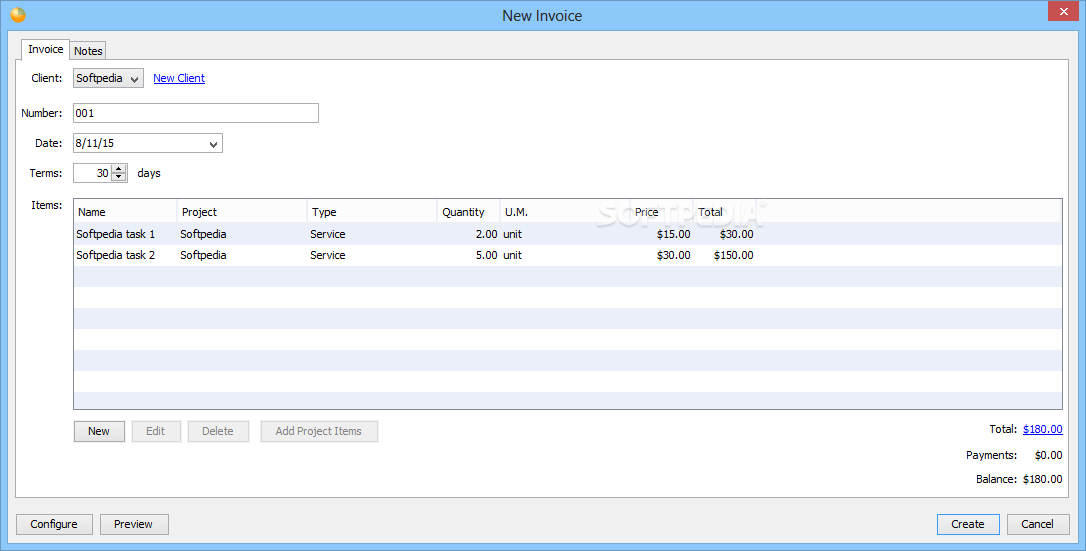This screenshot has width=1086, height=551.
Task: Select the Softpedia task 1 row
Action: pyautogui.click(x=567, y=234)
